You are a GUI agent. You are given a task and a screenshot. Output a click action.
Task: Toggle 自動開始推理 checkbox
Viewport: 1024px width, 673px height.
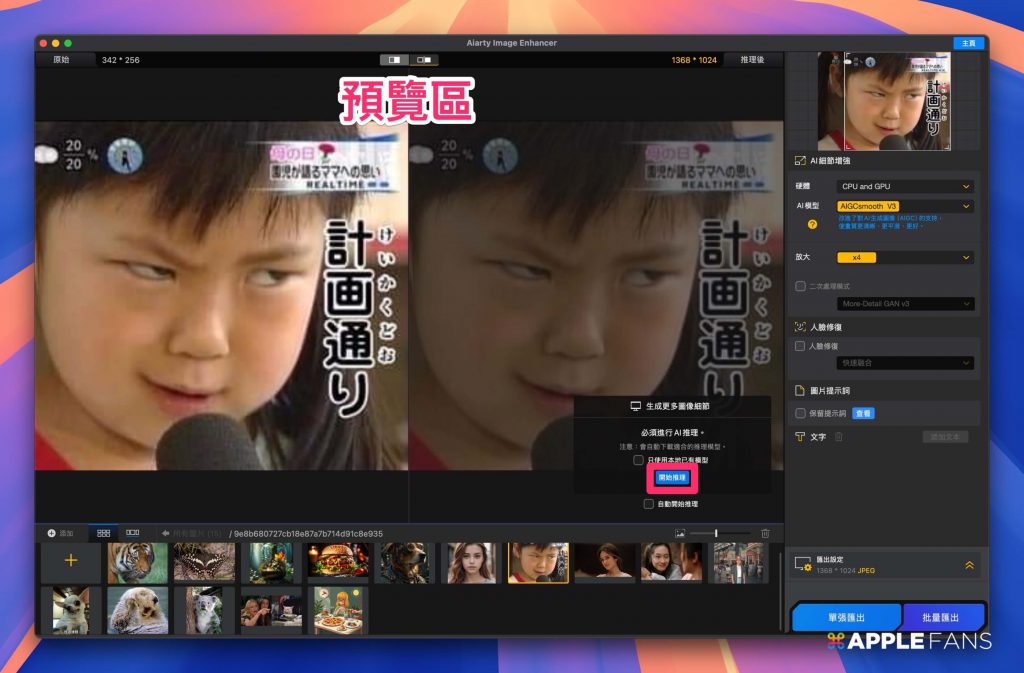(x=649, y=504)
